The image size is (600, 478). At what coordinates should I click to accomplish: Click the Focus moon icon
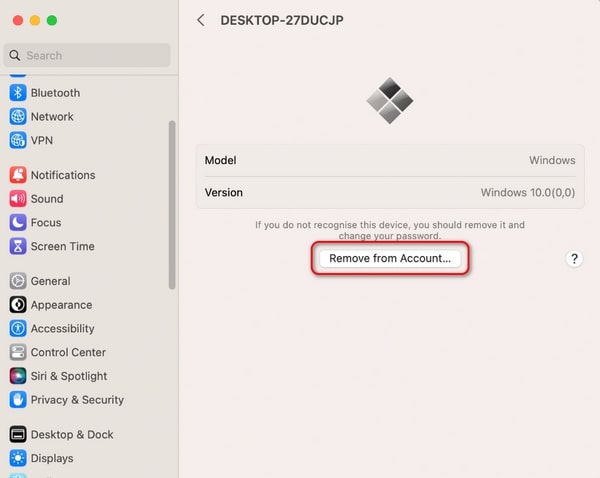click(x=18, y=222)
